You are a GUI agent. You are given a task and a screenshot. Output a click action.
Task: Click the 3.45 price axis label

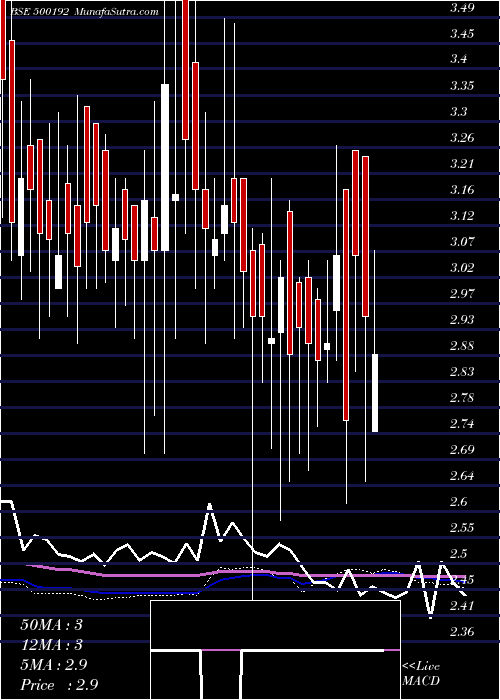[462, 34]
